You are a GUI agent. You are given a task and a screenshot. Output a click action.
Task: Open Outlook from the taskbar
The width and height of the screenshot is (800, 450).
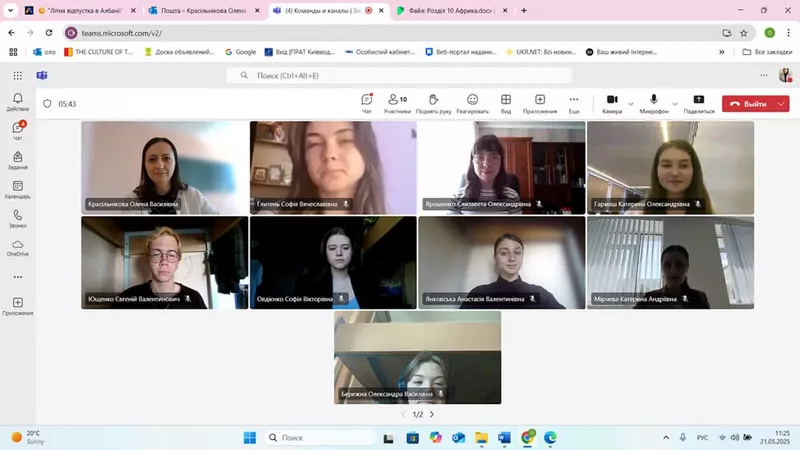click(x=458, y=438)
